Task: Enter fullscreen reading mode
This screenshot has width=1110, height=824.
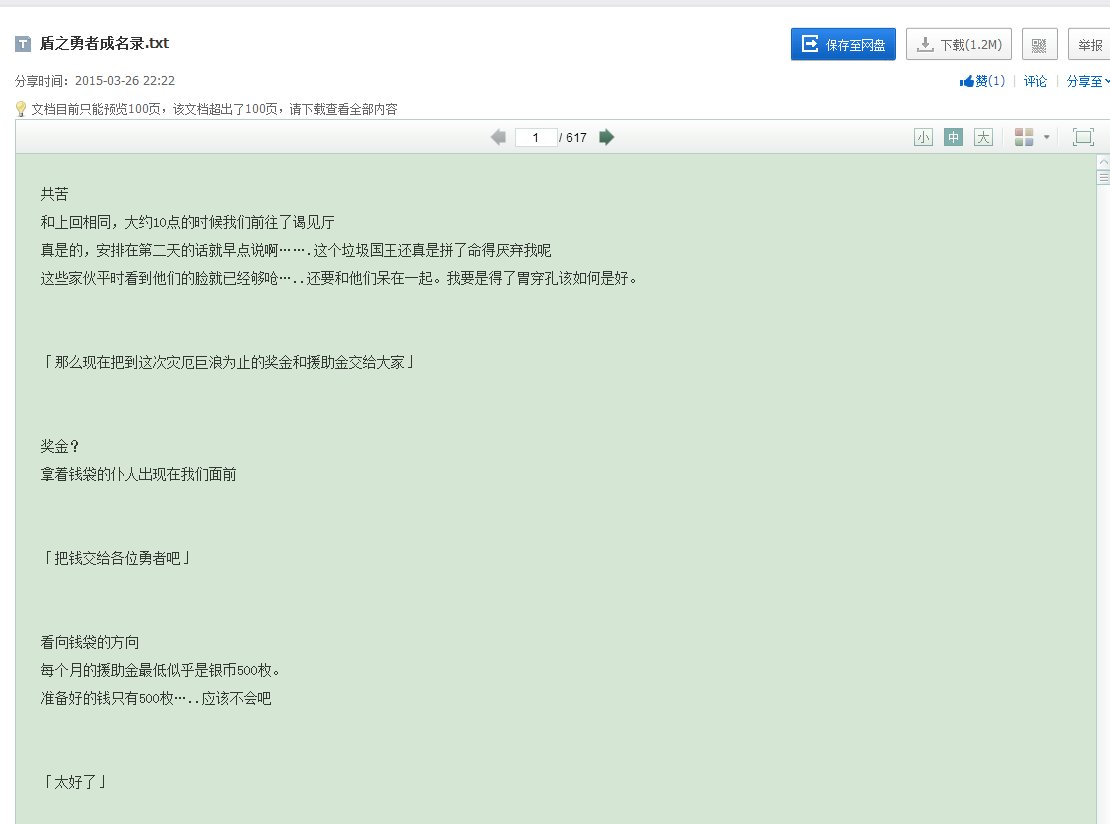Action: [1082, 136]
